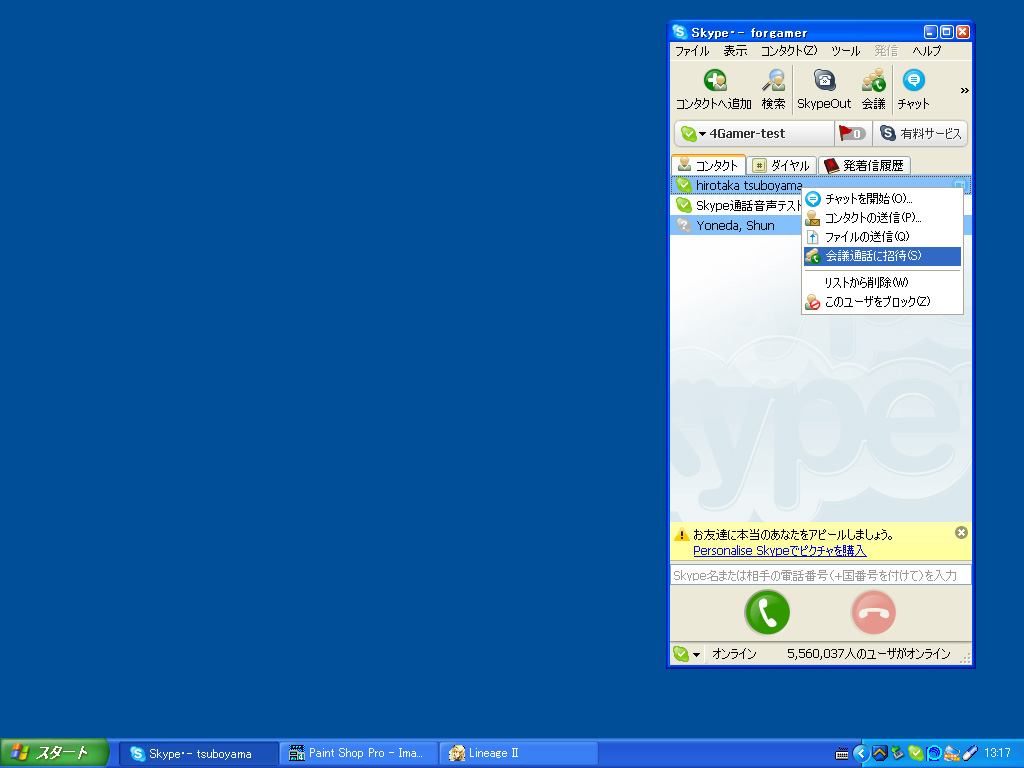Choose コンタクトの送信 from the context menu
1024x768 pixels.
point(882,217)
